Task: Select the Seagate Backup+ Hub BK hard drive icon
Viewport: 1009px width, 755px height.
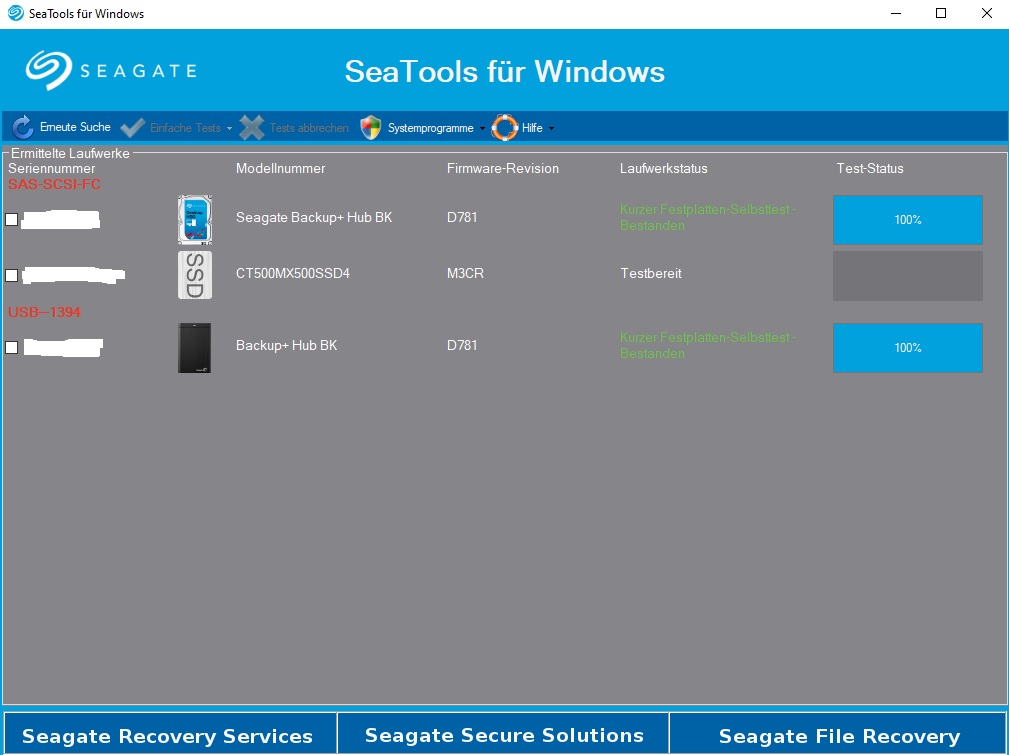Action: pyautogui.click(x=194, y=219)
